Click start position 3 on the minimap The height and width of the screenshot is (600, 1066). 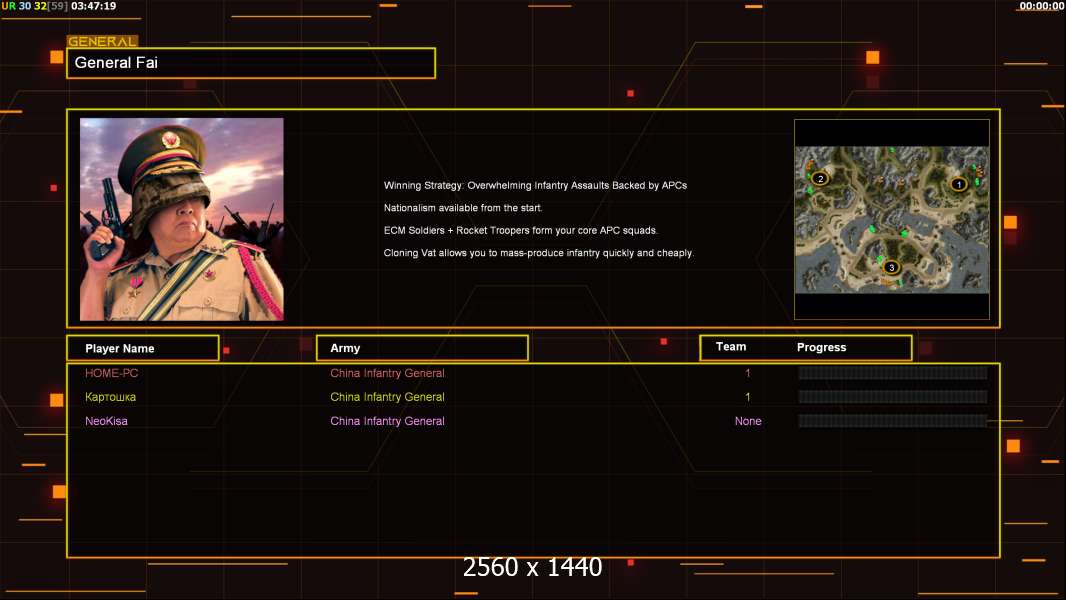(x=891, y=267)
